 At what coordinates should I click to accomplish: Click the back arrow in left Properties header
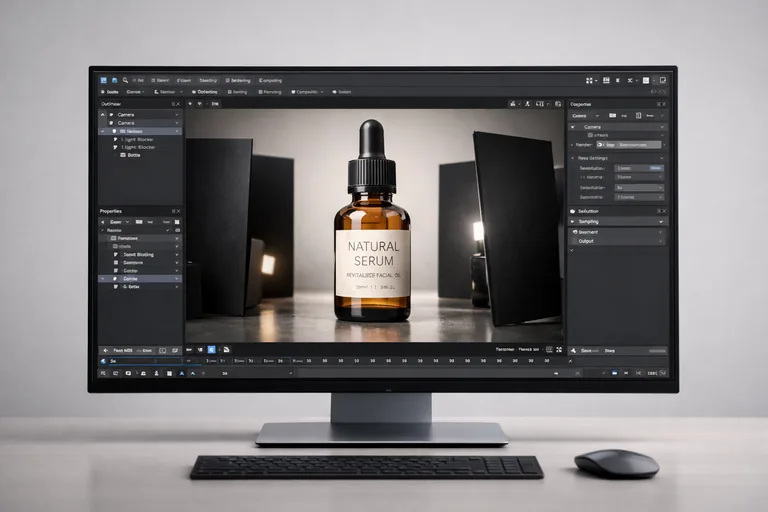pyautogui.click(x=103, y=222)
